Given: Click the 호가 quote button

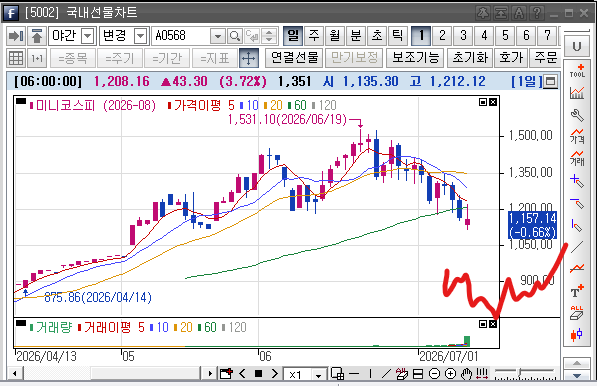Looking at the screenshot, I should (511, 58).
